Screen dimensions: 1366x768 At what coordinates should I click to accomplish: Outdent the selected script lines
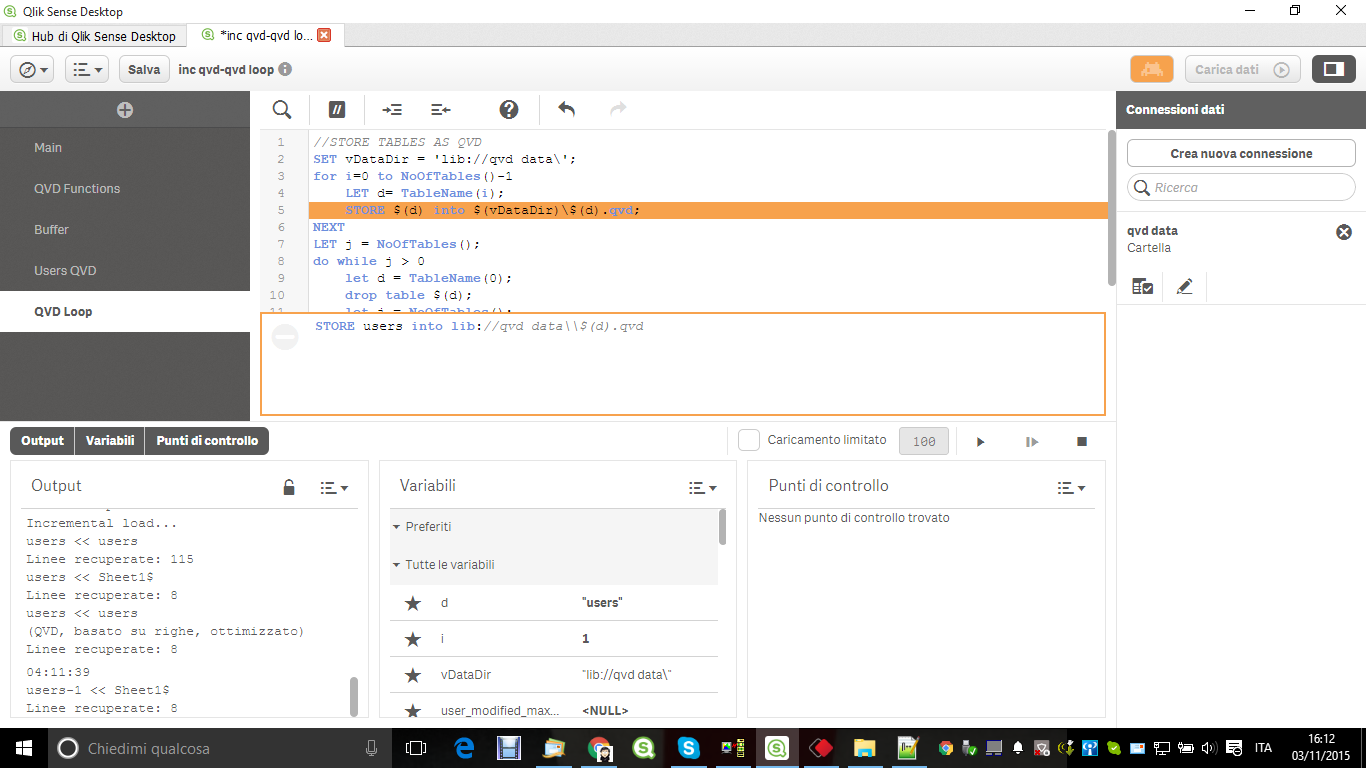[x=441, y=109]
